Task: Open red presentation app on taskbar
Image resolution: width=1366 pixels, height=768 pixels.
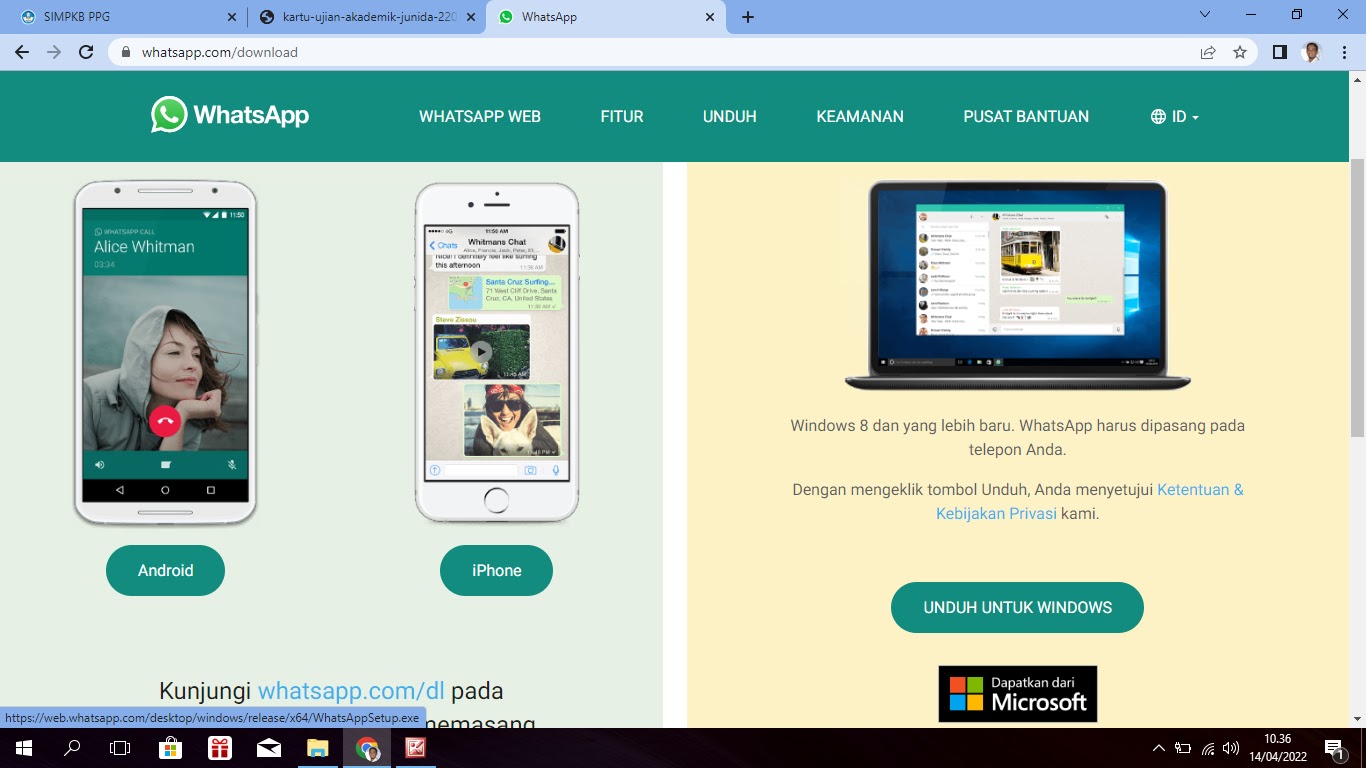Action: [x=416, y=748]
